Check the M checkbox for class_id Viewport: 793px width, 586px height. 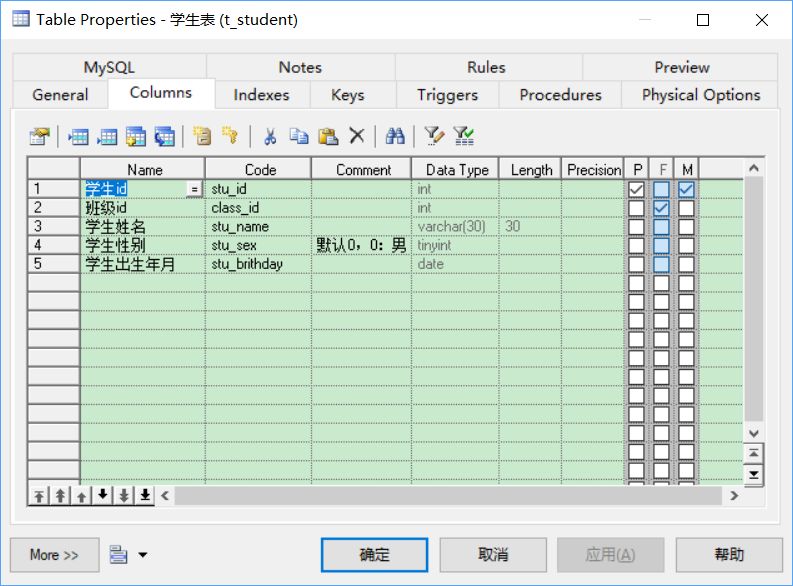(686, 208)
